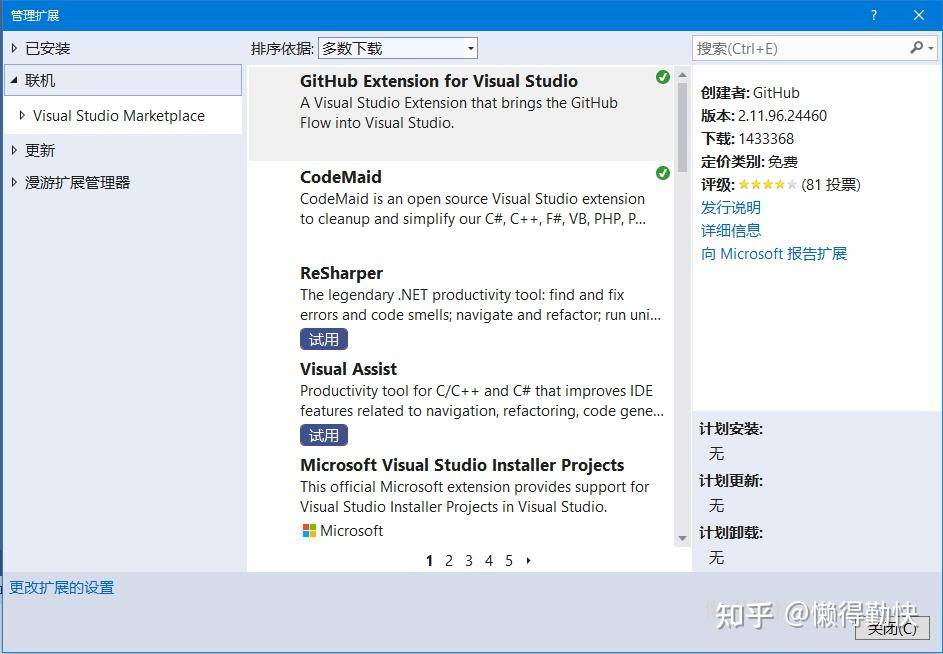
Task: Select Visual Studio Marketplace in tree
Action: click(118, 116)
